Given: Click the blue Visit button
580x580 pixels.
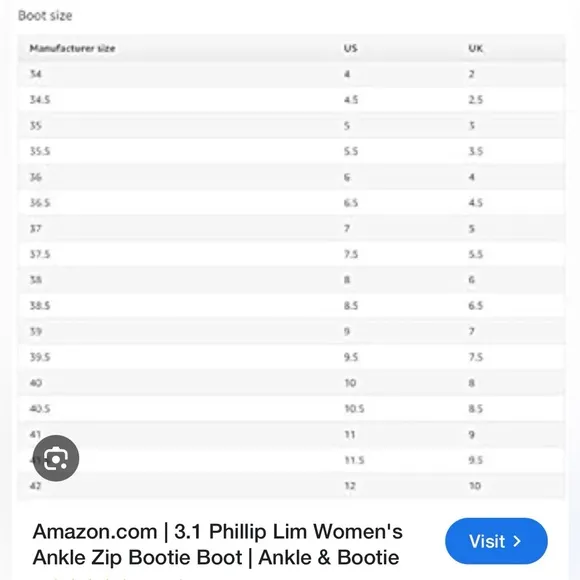Looking at the screenshot, I should pos(496,541).
